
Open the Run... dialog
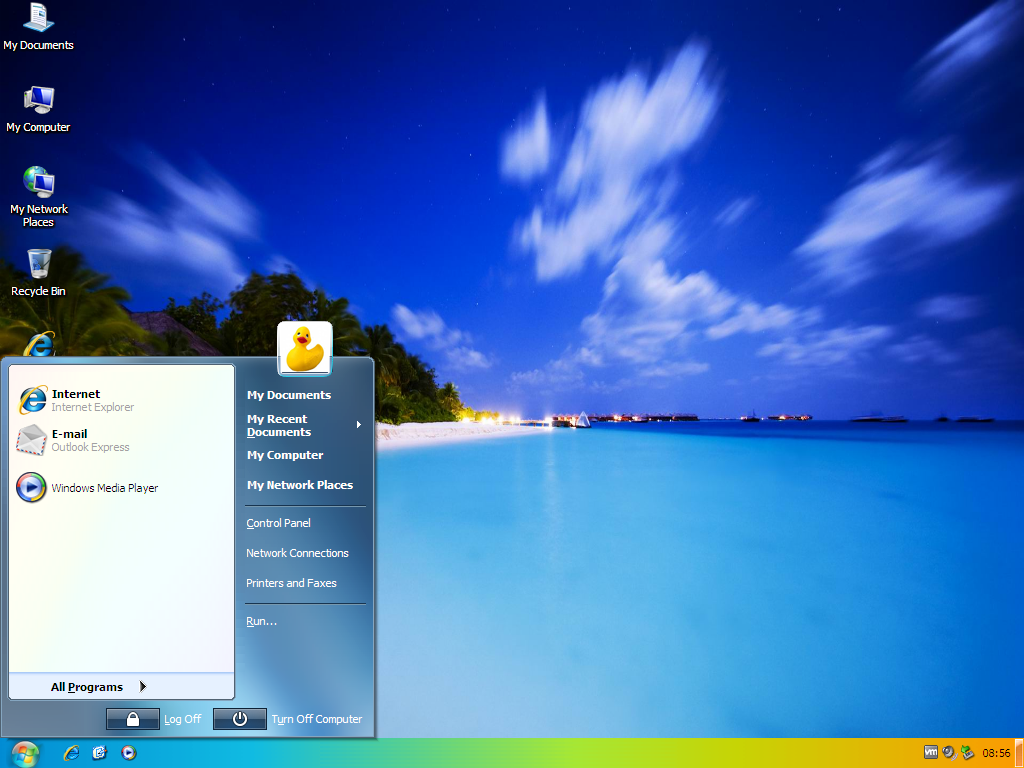(x=261, y=621)
